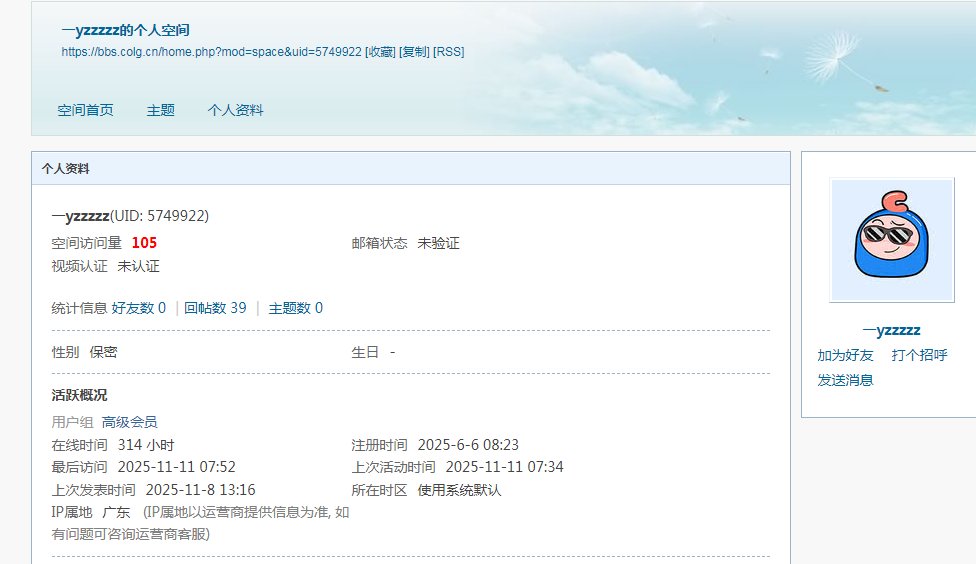Click the 注册时间 2025-6-6 08:23 value
Screen dimensions: 976x564
pos(468,444)
